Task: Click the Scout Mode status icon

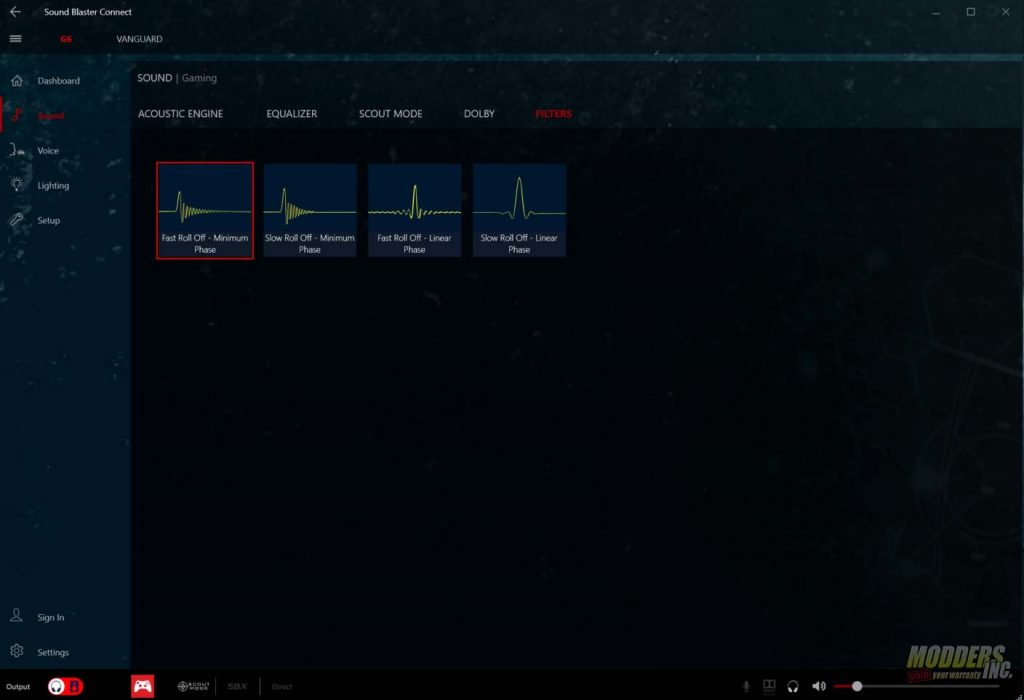Action: point(193,686)
